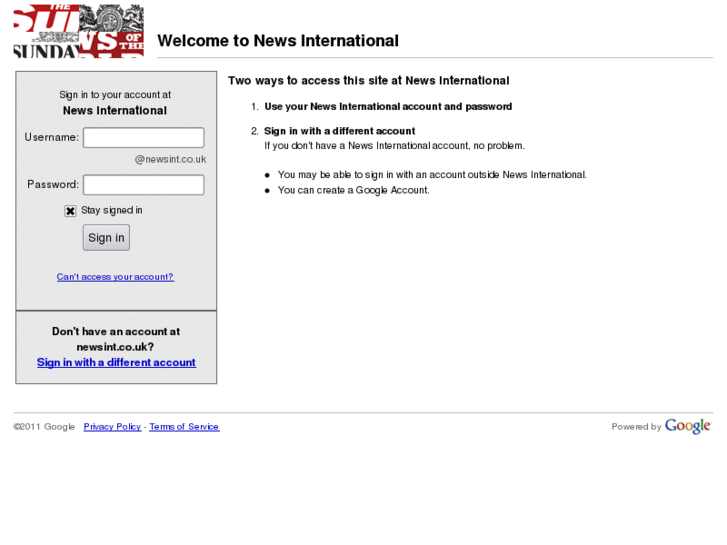Click 'Use your News International account and password'
The image size is (727, 545).
coord(388,107)
